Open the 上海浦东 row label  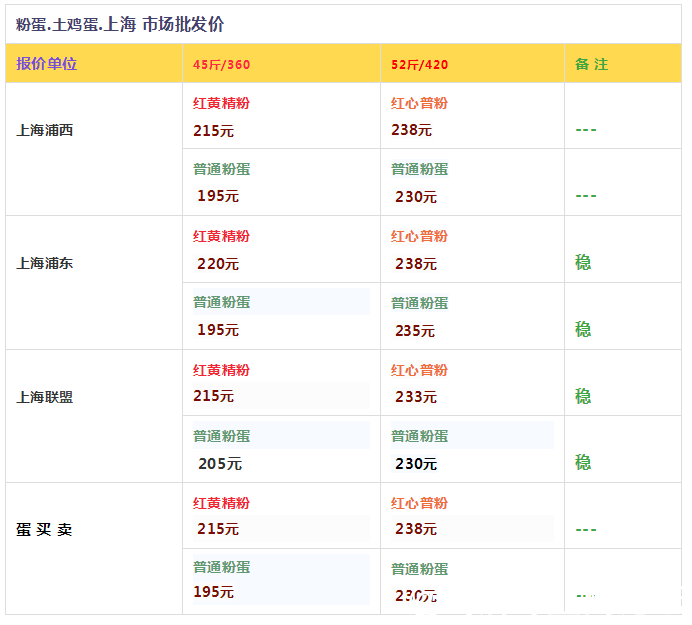pos(45,264)
